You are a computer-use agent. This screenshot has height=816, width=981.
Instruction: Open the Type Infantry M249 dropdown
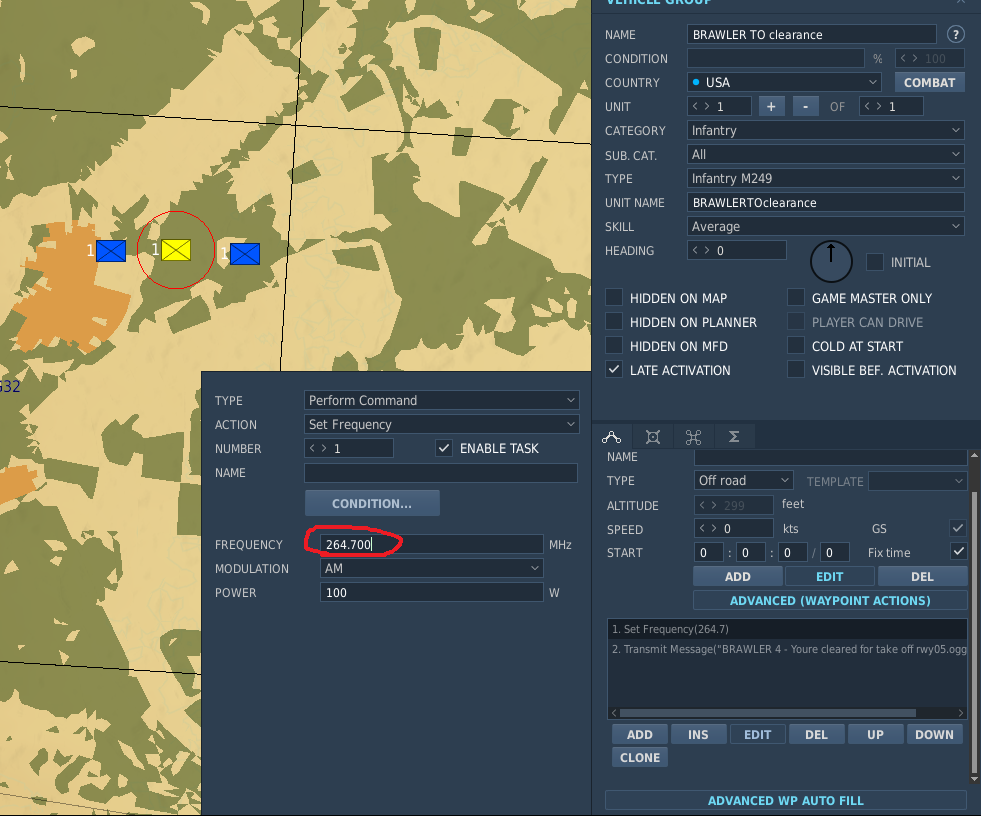(825, 178)
